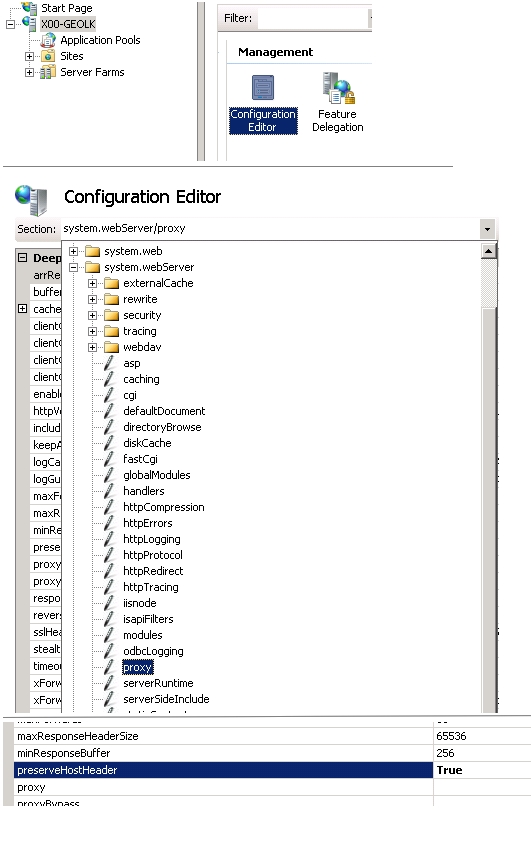
Task: Collapse the X00-GEOLK server node
Action: 10,24
